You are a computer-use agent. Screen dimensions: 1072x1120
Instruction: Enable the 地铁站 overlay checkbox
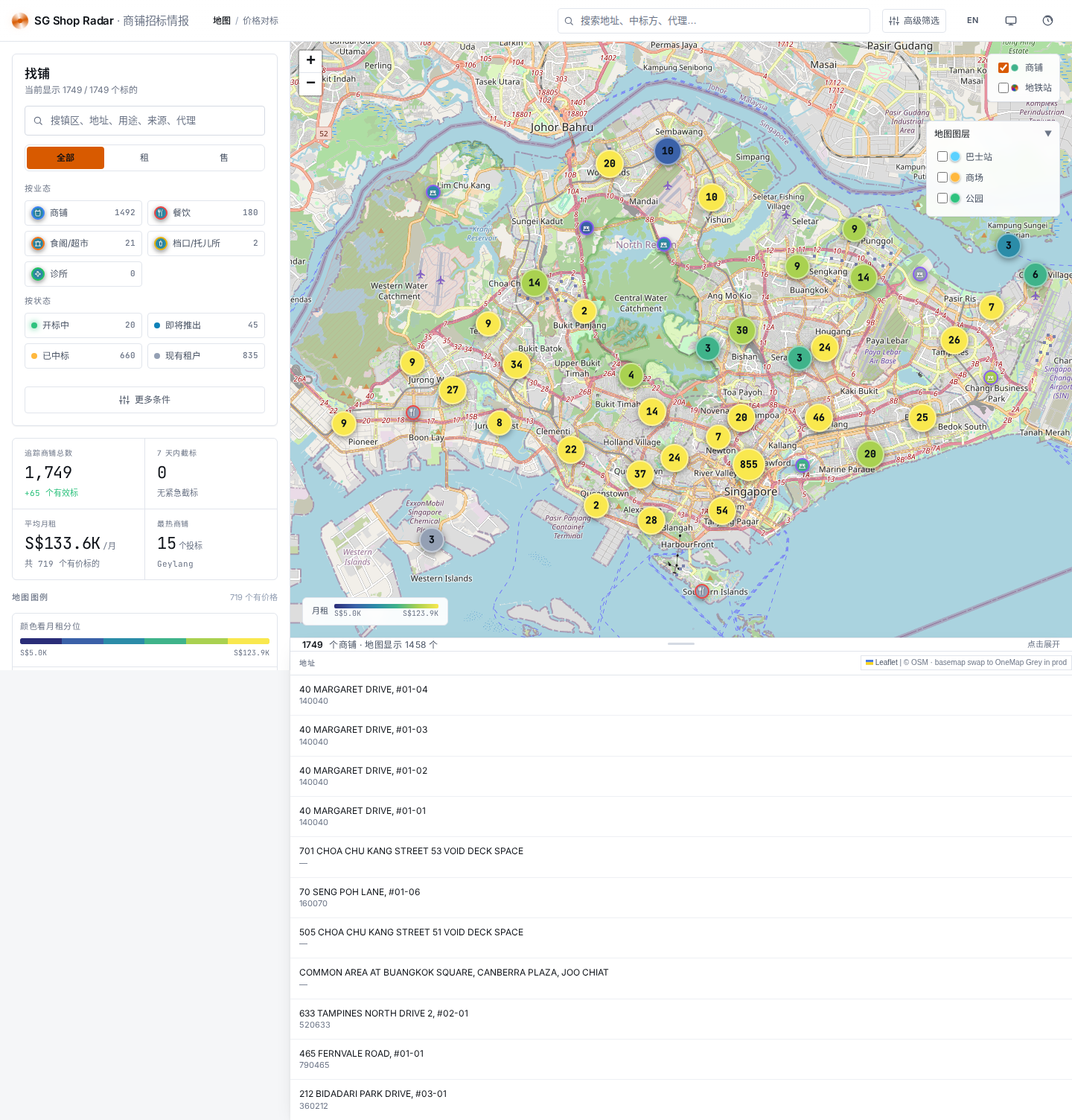[1004, 88]
